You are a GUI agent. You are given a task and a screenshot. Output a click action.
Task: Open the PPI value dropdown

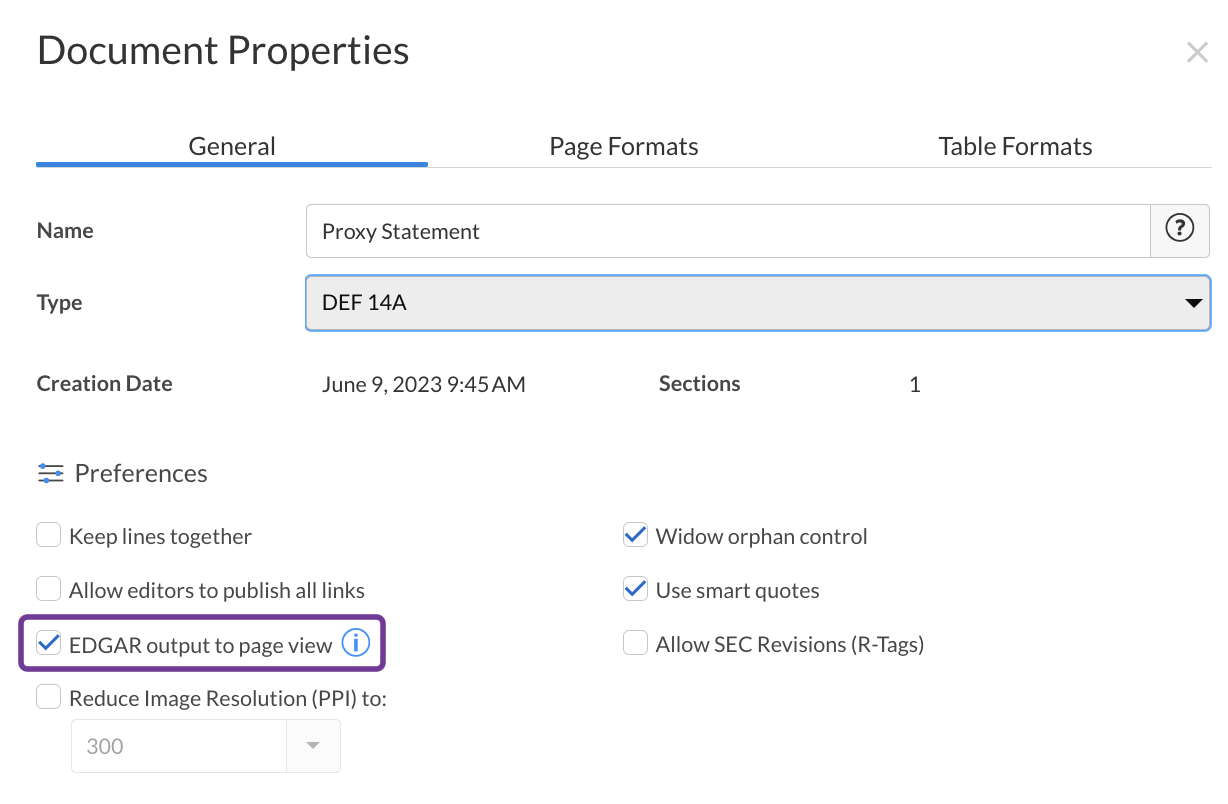(x=315, y=746)
